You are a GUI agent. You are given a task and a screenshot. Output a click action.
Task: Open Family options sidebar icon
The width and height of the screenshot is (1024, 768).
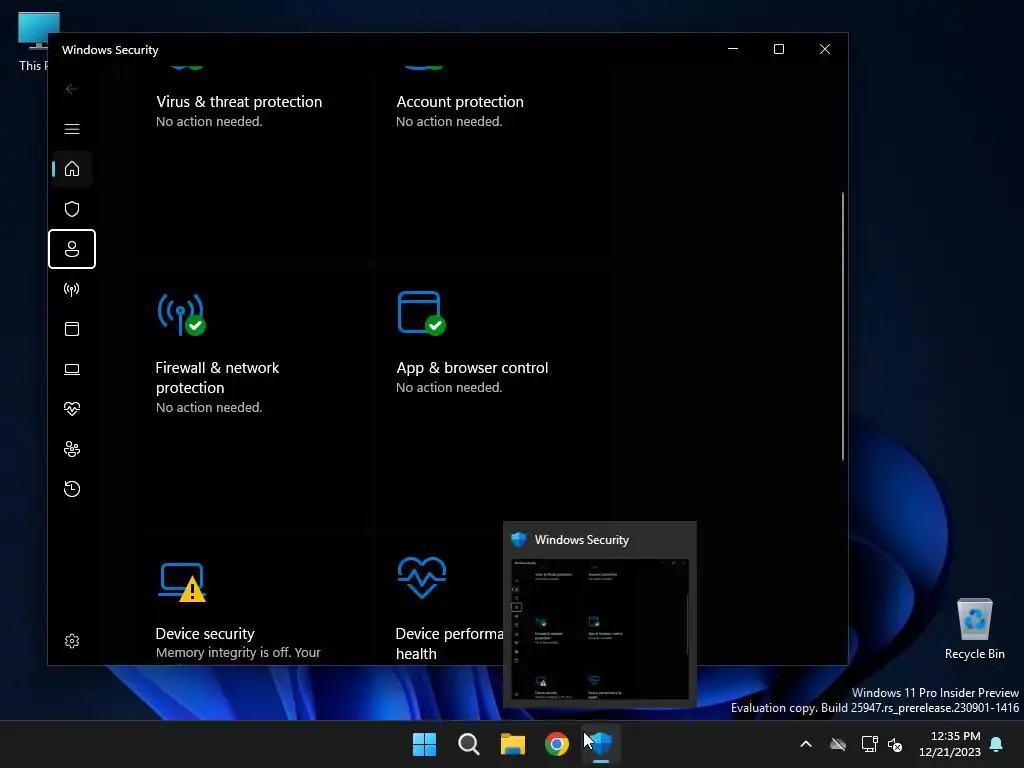(72, 449)
